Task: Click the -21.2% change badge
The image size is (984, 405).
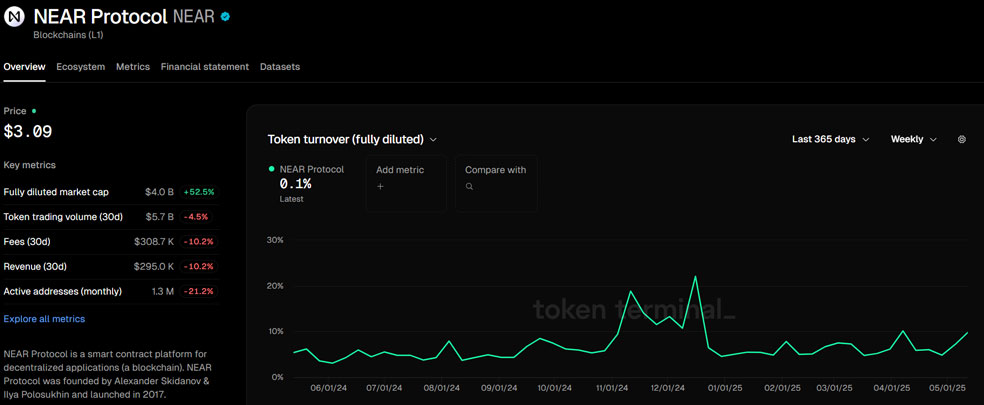Action: [x=199, y=292]
